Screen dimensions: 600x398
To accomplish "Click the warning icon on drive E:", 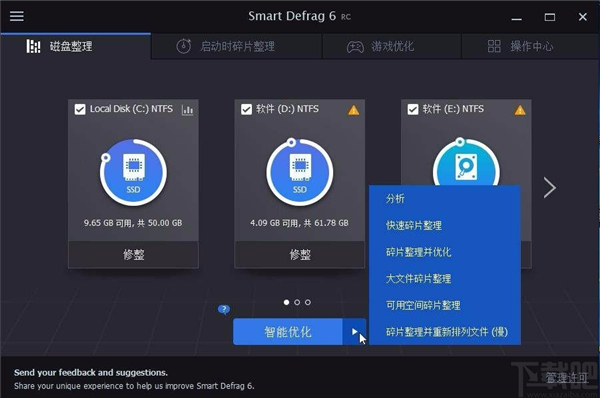I will pyautogui.click(x=520, y=110).
